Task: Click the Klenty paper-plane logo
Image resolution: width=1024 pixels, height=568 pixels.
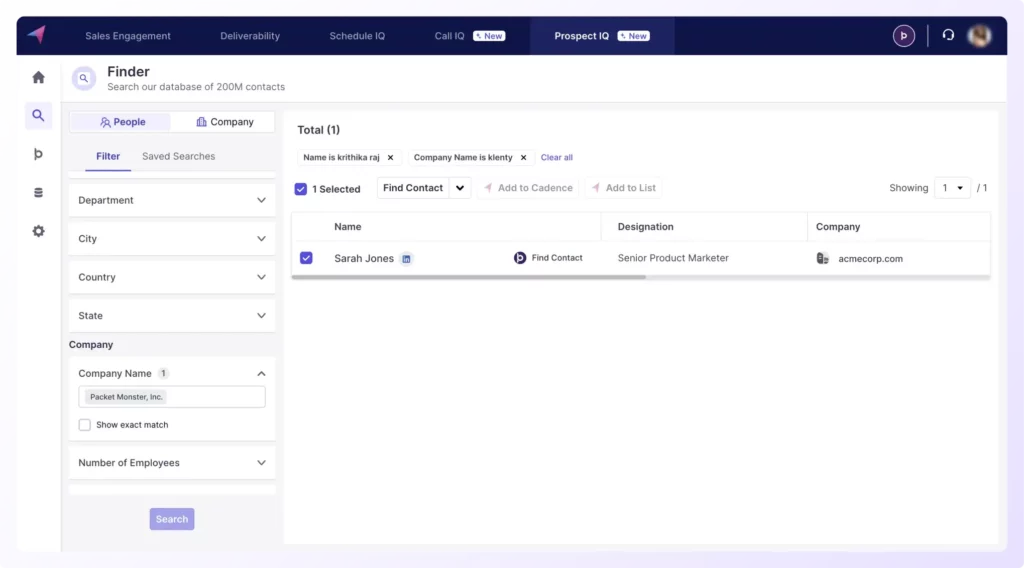Action: pos(37,34)
